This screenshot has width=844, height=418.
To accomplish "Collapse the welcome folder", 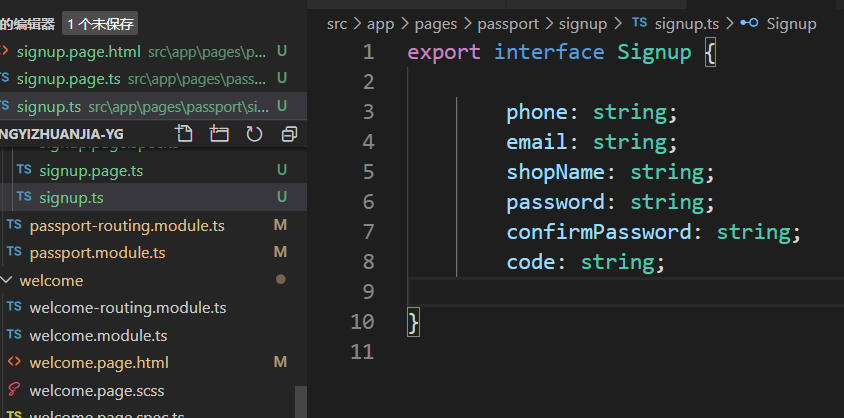I will [6, 280].
